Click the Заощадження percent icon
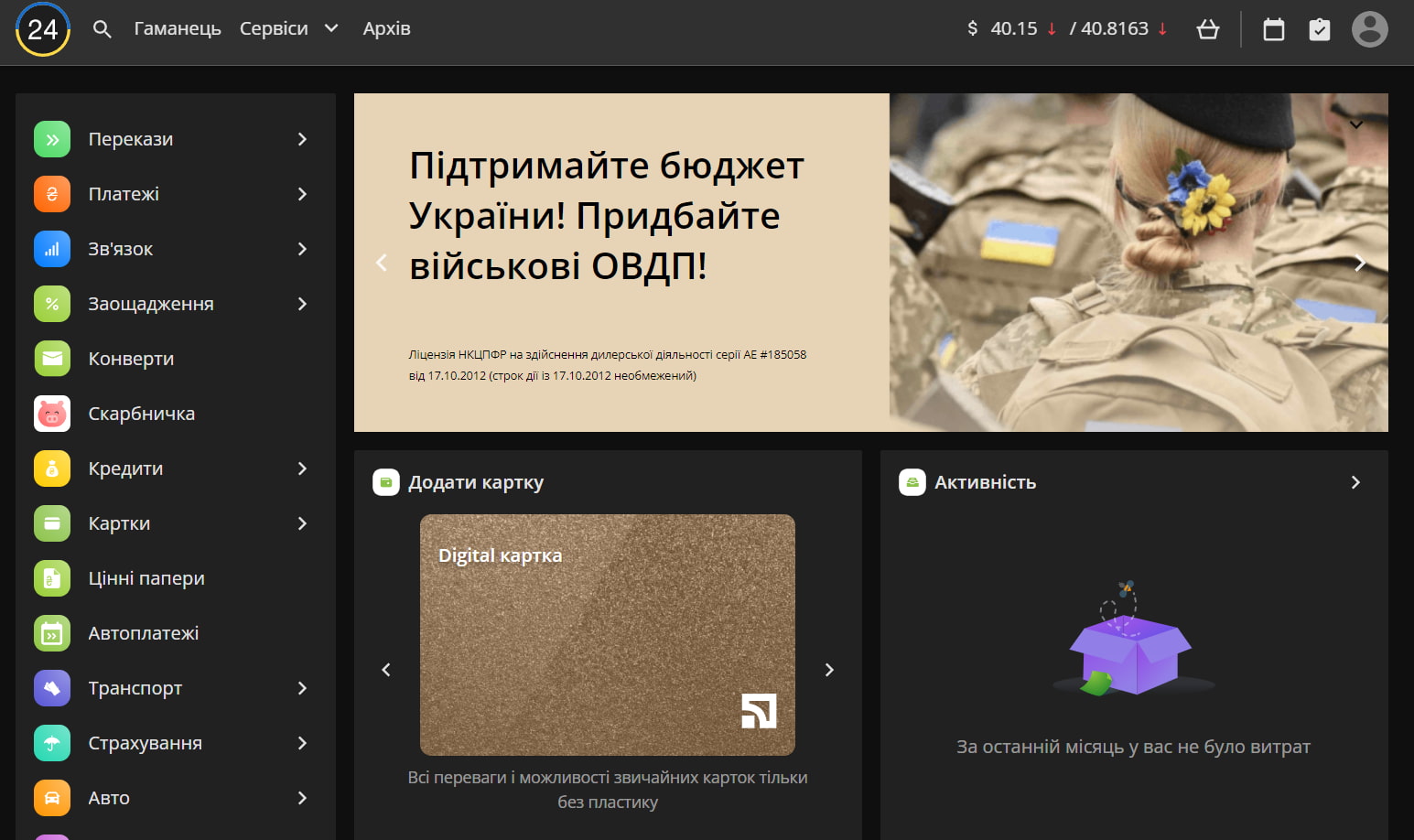The height and width of the screenshot is (840, 1414). click(52, 304)
